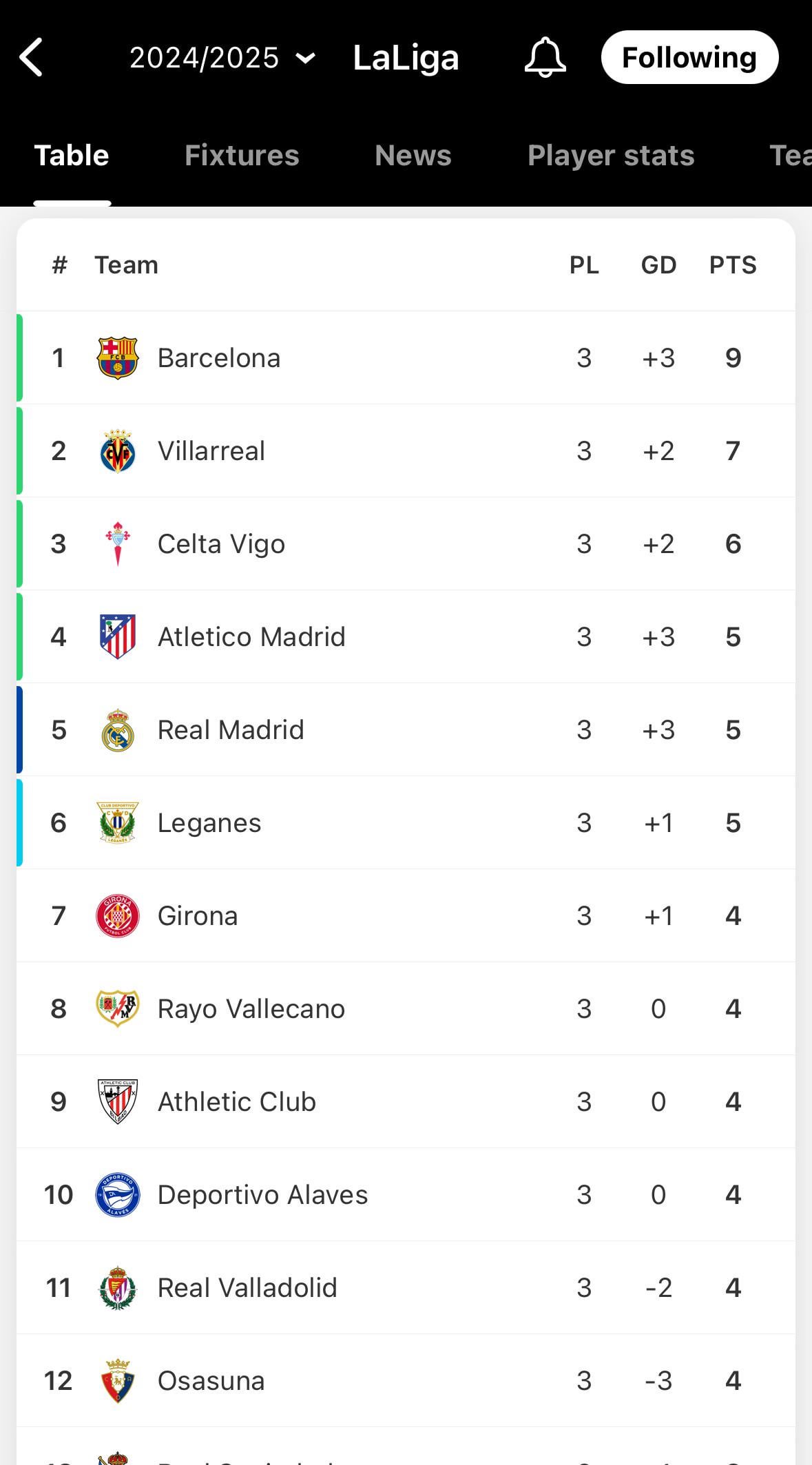Screen dimensions: 812x1465
Task: Tap the Osasuna club crest
Action: pyautogui.click(x=118, y=1381)
